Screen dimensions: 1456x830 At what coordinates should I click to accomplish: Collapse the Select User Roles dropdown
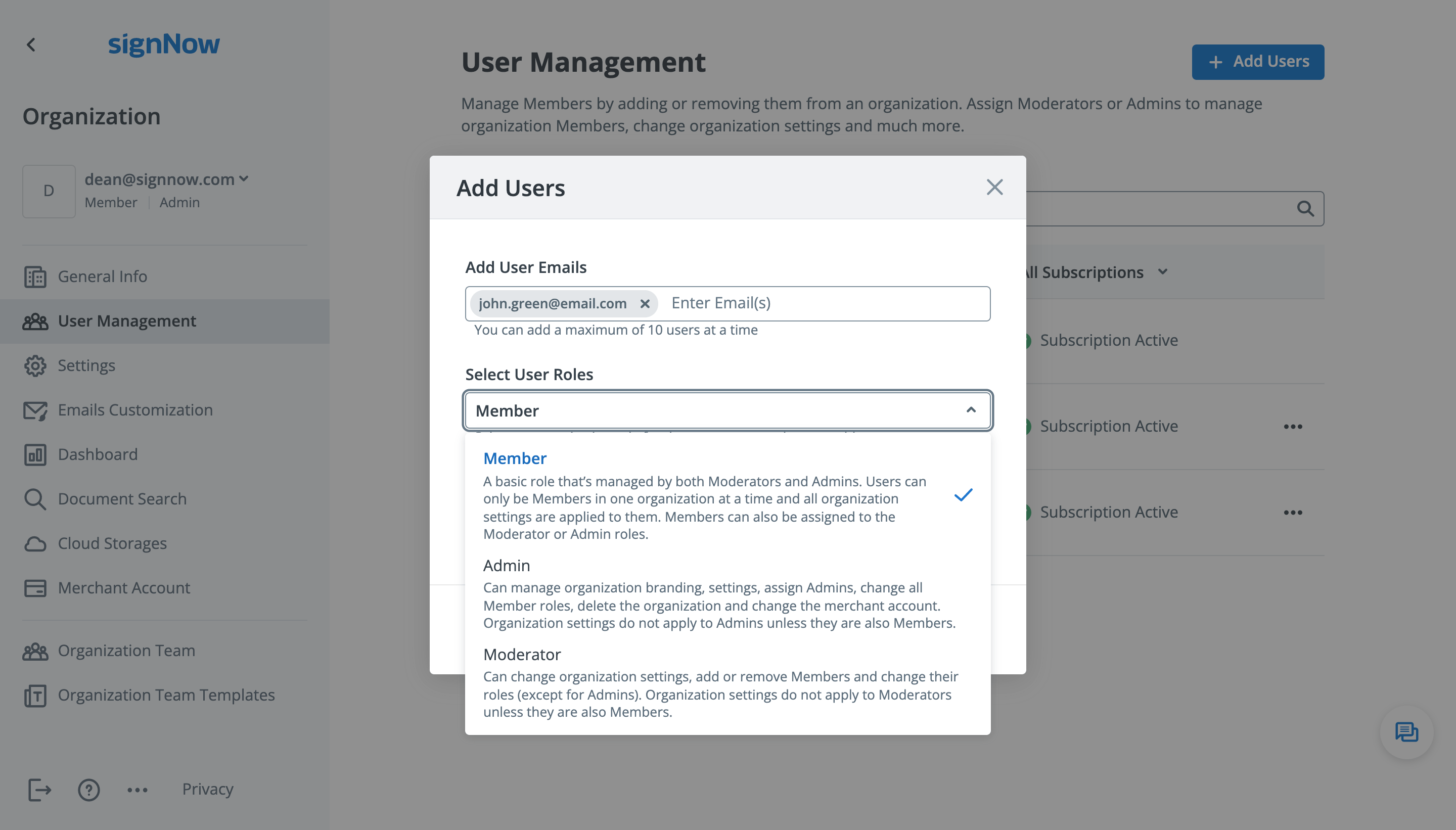coord(970,410)
